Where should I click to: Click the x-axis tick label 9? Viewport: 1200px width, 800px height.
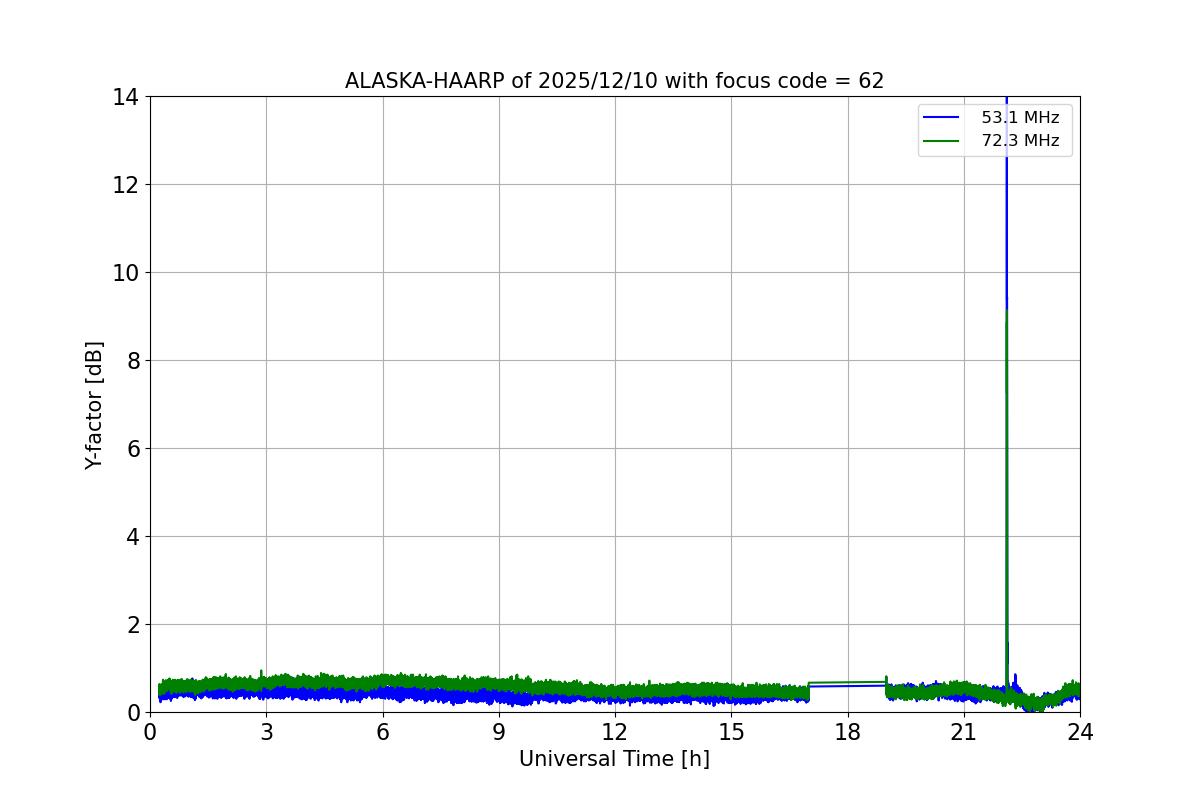pyautogui.click(x=499, y=732)
